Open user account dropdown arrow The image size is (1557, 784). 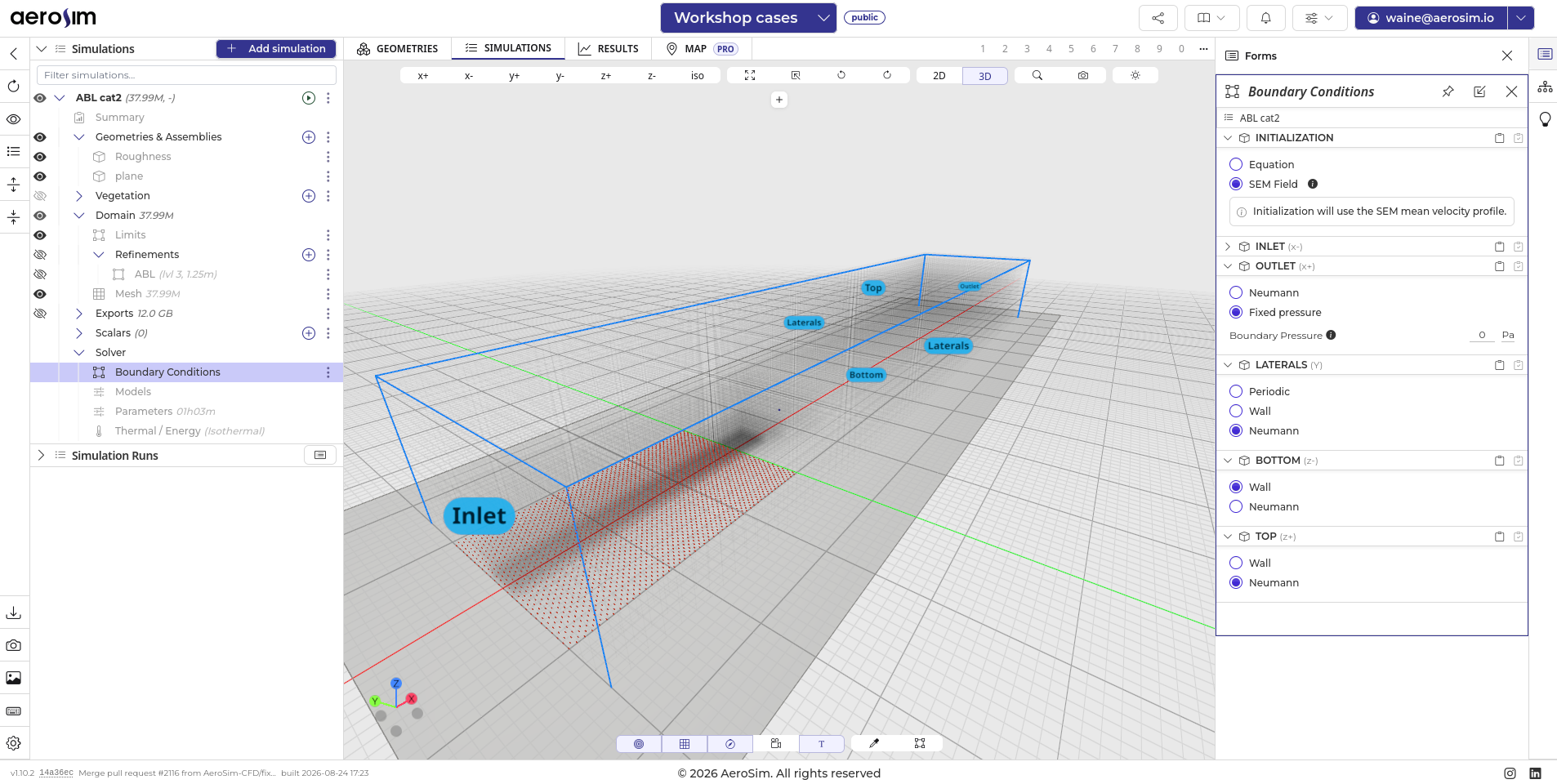[1521, 18]
